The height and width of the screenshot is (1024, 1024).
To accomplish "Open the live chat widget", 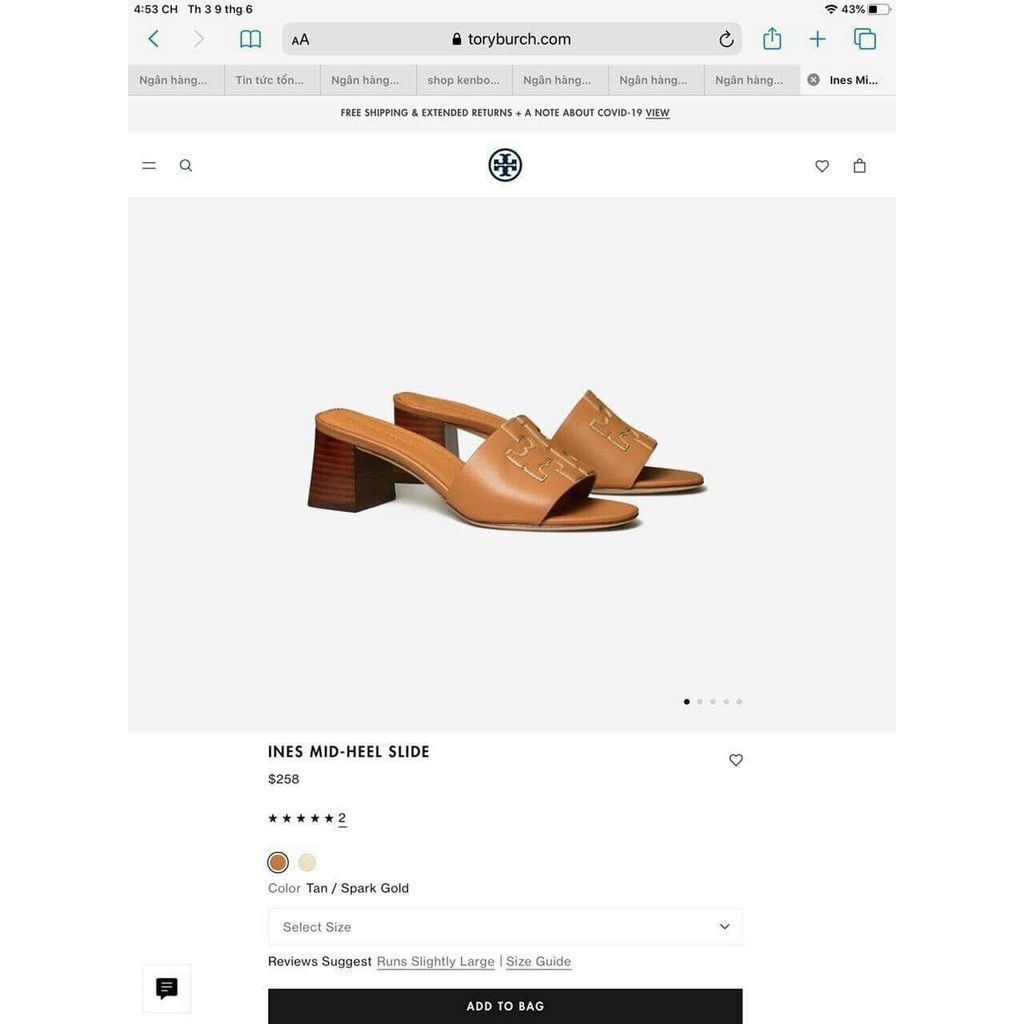I will (x=167, y=988).
